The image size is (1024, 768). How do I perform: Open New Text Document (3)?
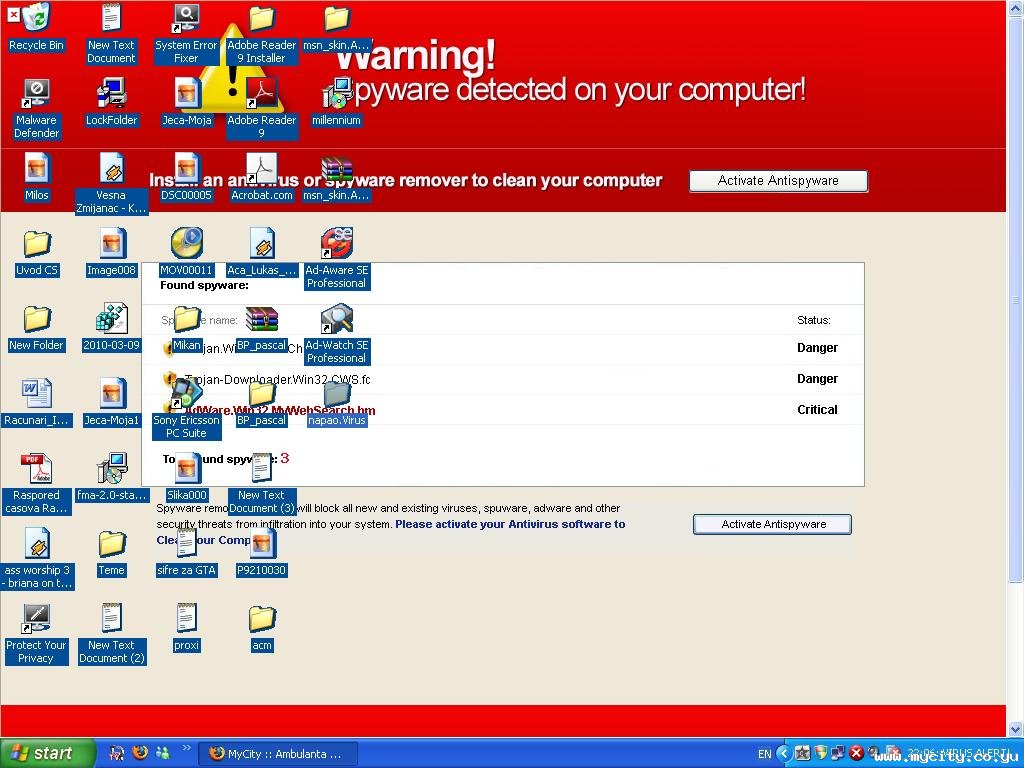[261, 485]
